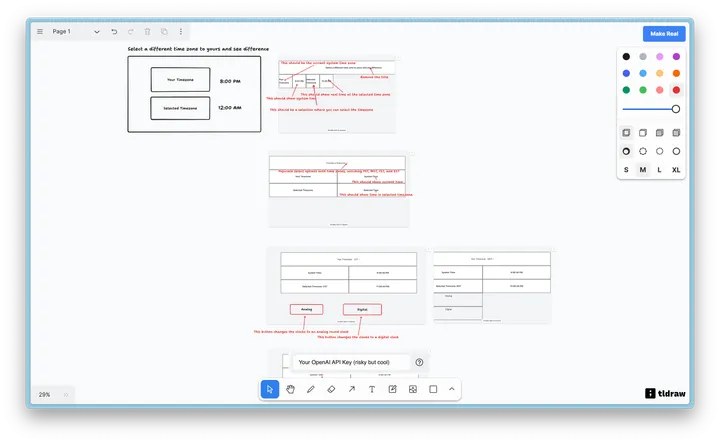Open the hamburger main menu
This screenshot has height=443, width=720.
40,32
